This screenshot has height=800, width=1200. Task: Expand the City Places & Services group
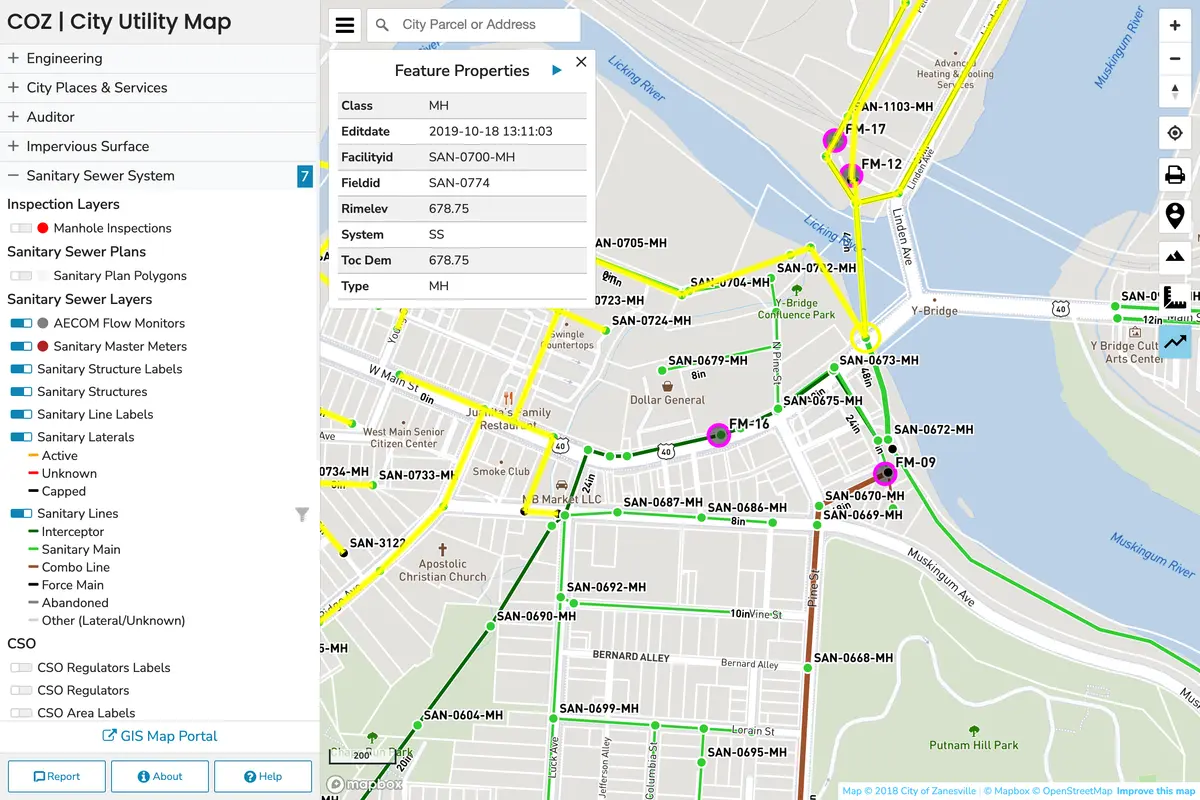[x=14, y=88]
